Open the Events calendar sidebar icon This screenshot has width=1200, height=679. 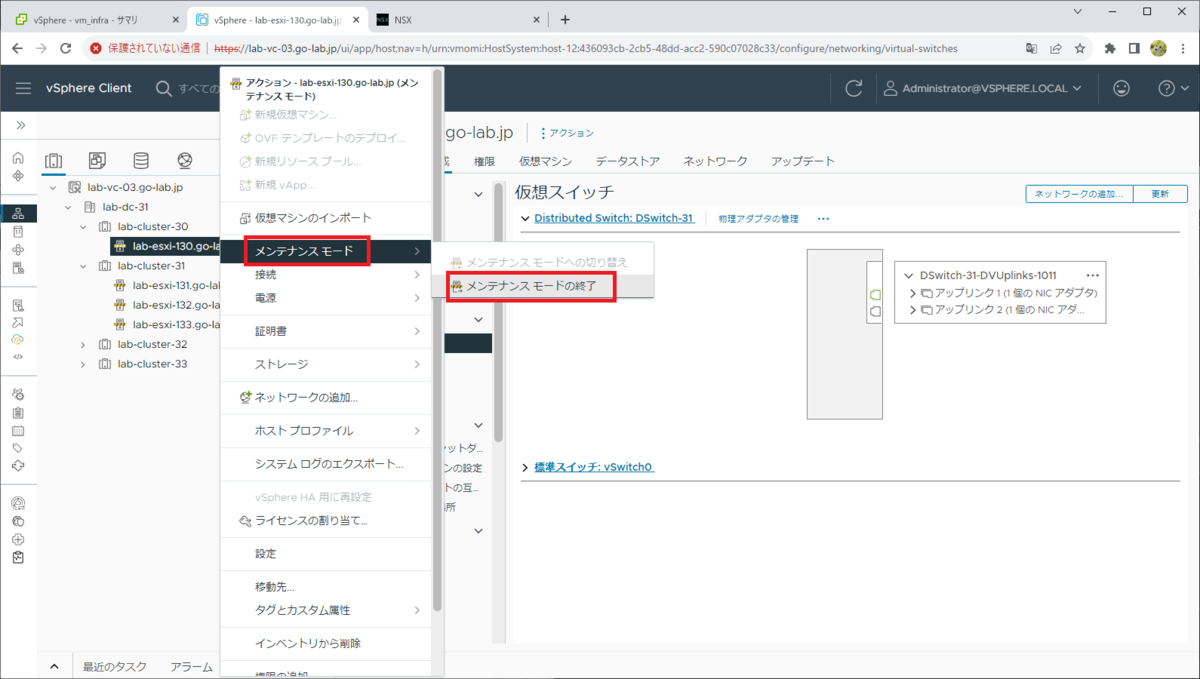pos(18,430)
